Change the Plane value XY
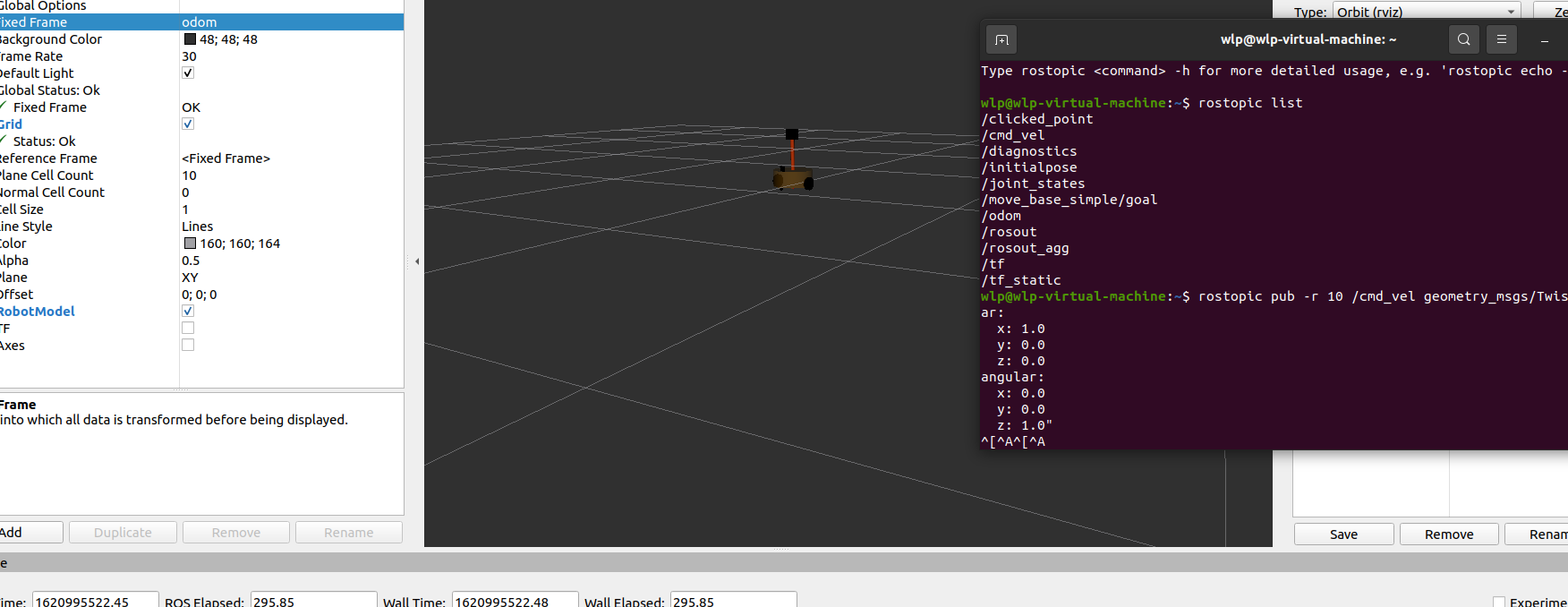The height and width of the screenshot is (607, 1568). point(190,278)
